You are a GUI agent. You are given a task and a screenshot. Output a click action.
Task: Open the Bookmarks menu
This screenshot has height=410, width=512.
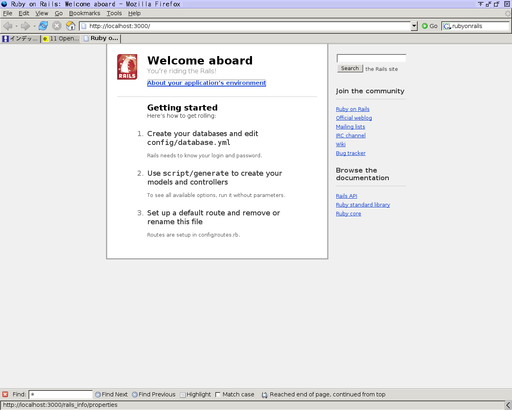(x=84, y=13)
